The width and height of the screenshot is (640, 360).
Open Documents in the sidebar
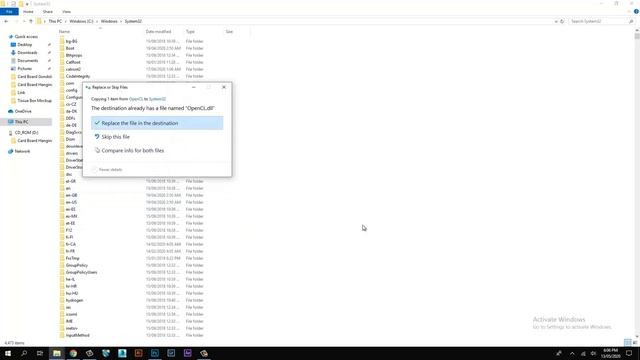pos(27,60)
